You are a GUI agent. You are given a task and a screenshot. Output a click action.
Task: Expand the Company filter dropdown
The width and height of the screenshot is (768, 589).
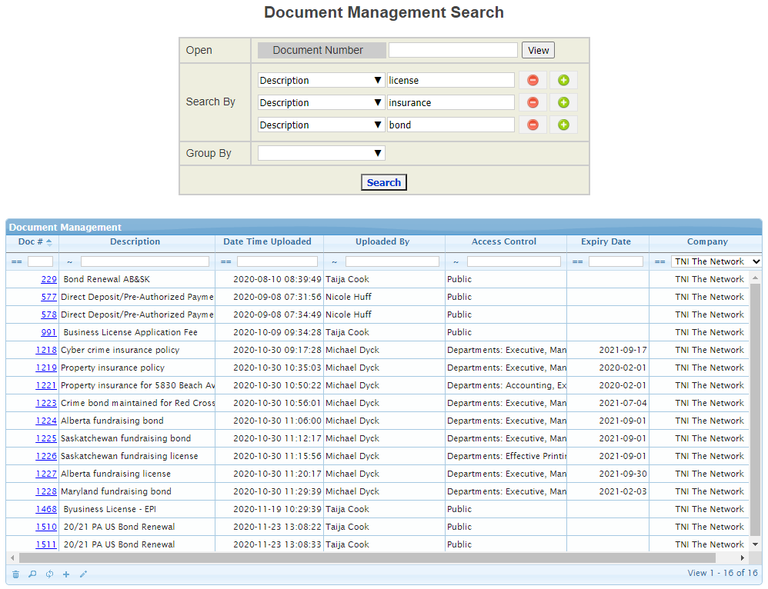(x=716, y=261)
